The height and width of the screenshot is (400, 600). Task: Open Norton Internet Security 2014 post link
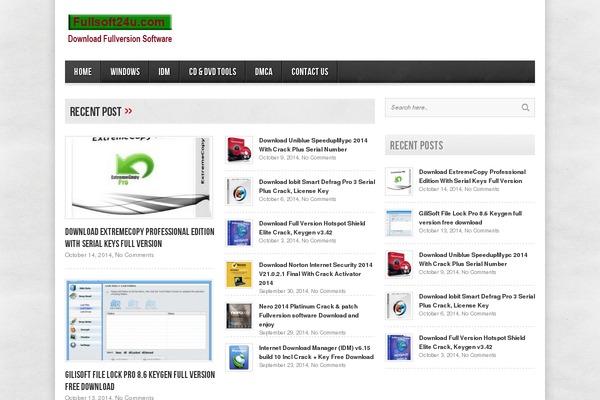click(315, 274)
